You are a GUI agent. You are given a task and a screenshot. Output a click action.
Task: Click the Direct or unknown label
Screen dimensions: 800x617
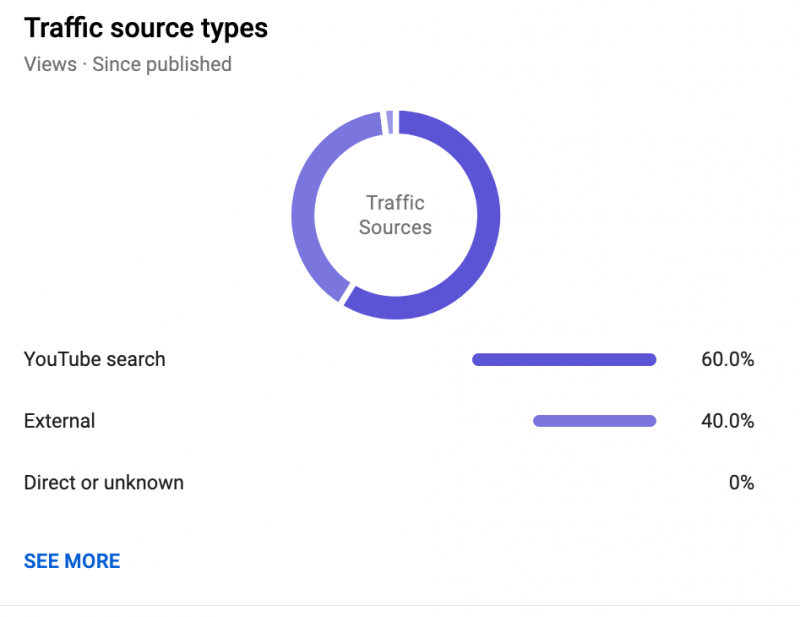(x=104, y=483)
